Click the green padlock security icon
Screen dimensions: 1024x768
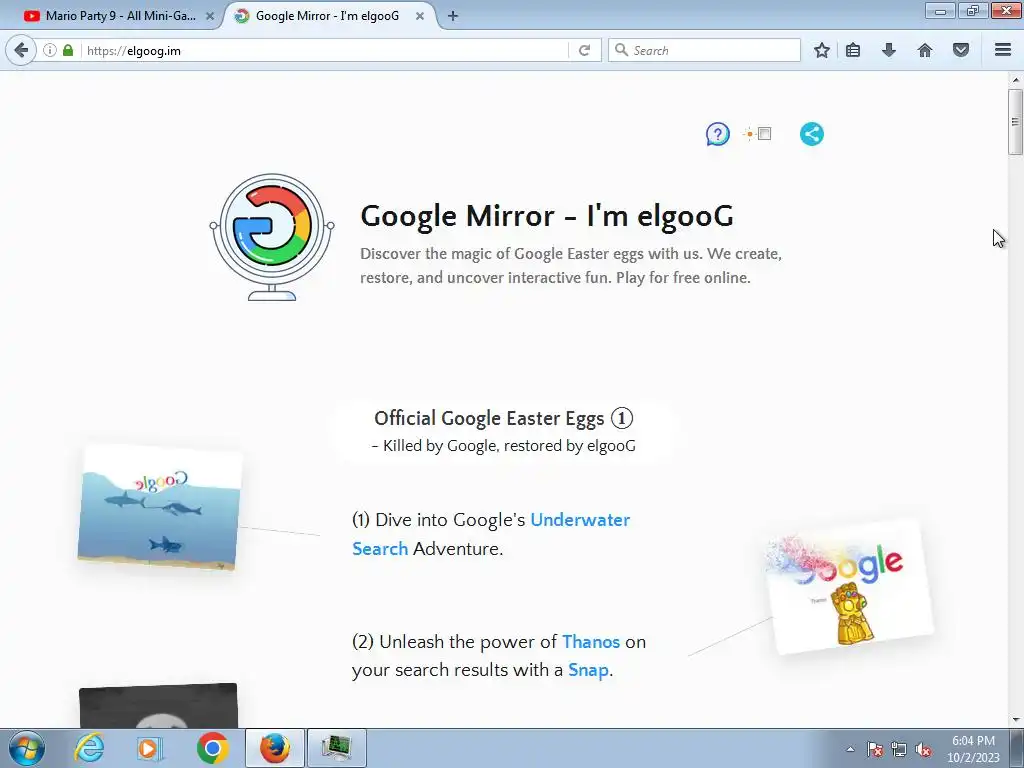coord(68,50)
